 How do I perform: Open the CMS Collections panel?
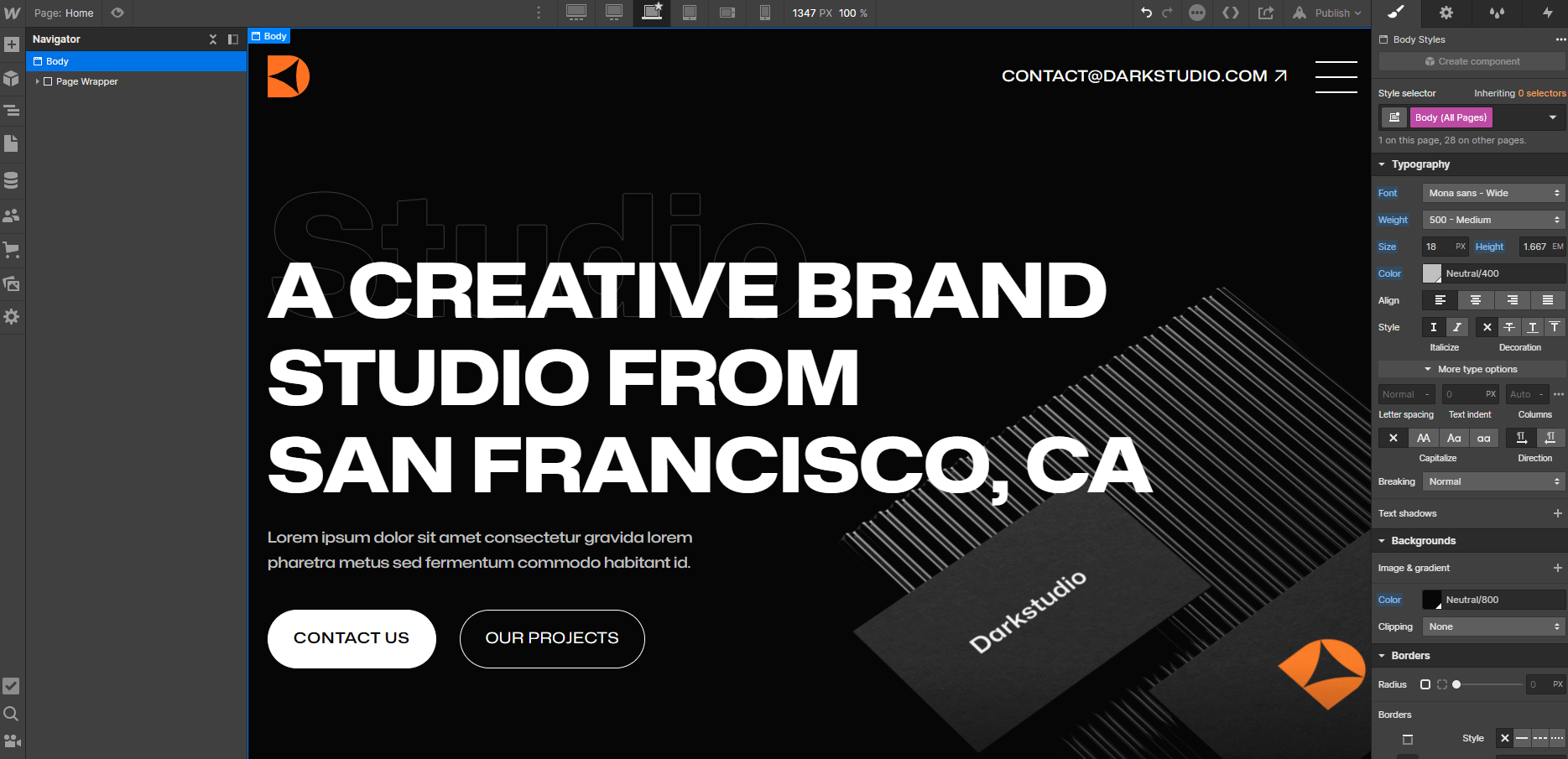pos(13,179)
